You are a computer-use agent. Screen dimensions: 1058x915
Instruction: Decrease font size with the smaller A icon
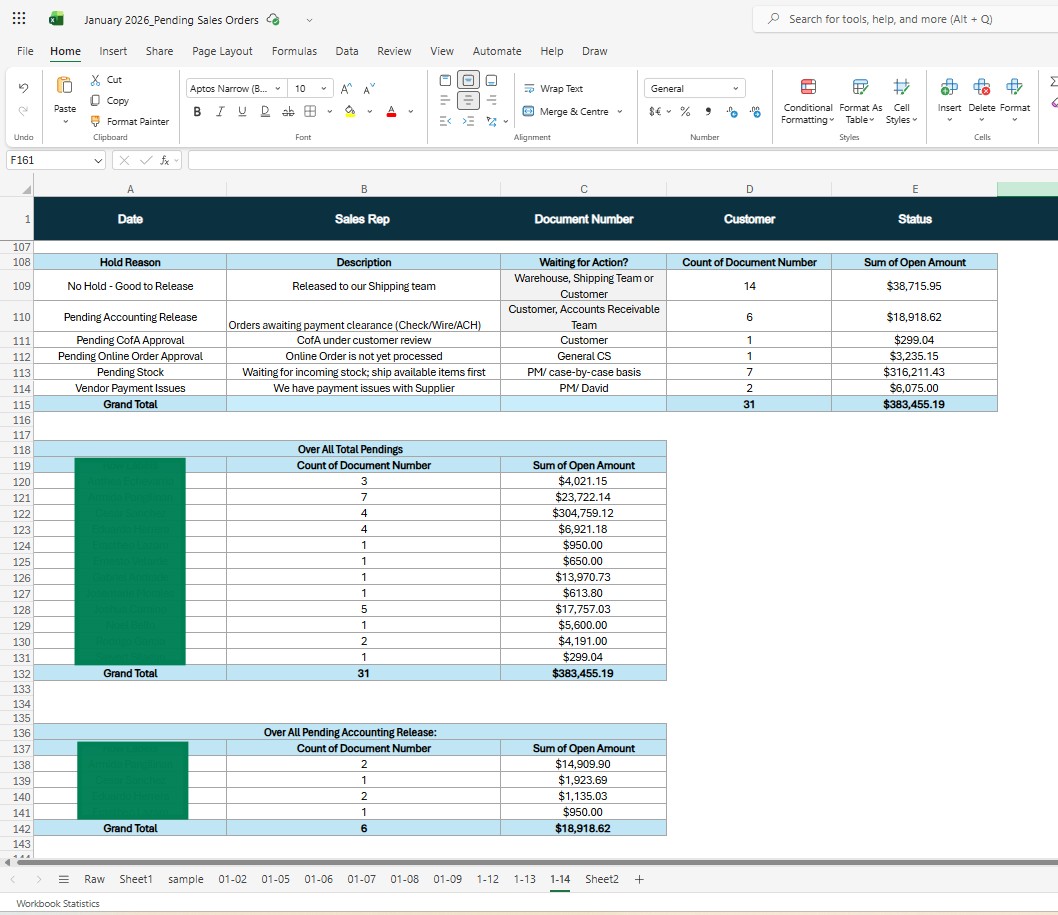pos(369,88)
